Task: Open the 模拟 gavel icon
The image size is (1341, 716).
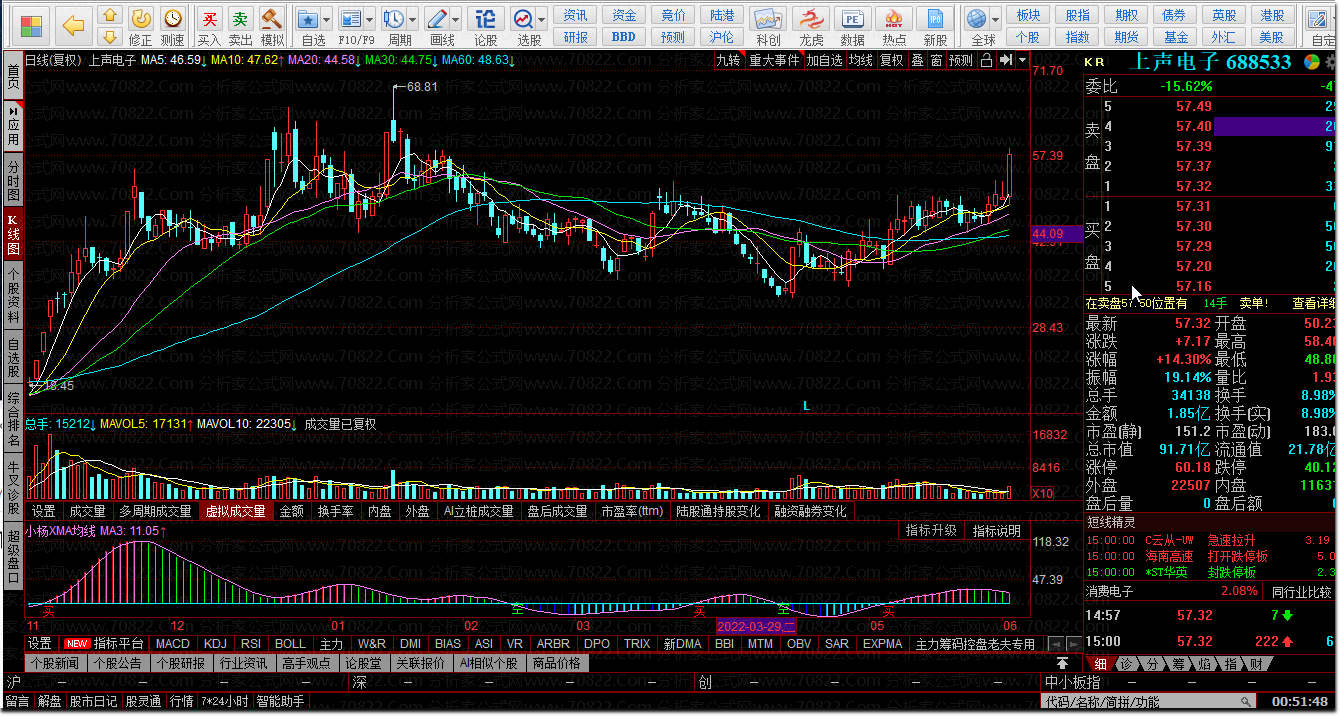Action: pos(271,18)
